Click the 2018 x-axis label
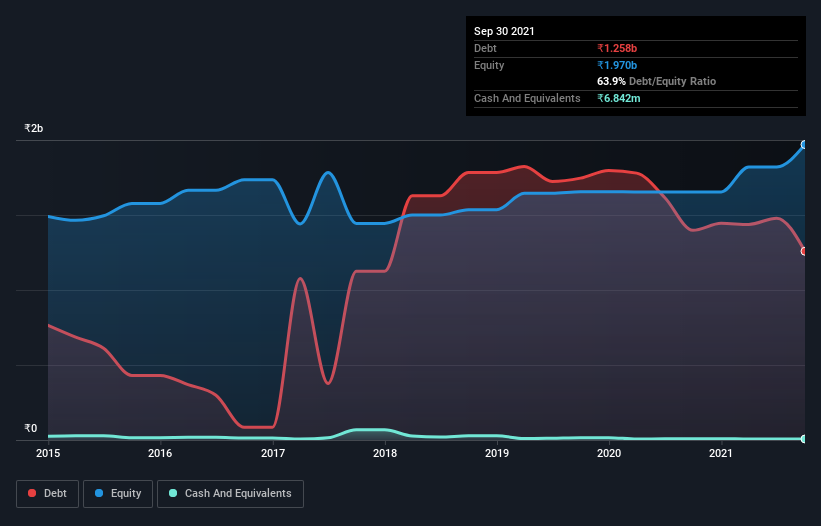The image size is (821, 526). point(385,453)
